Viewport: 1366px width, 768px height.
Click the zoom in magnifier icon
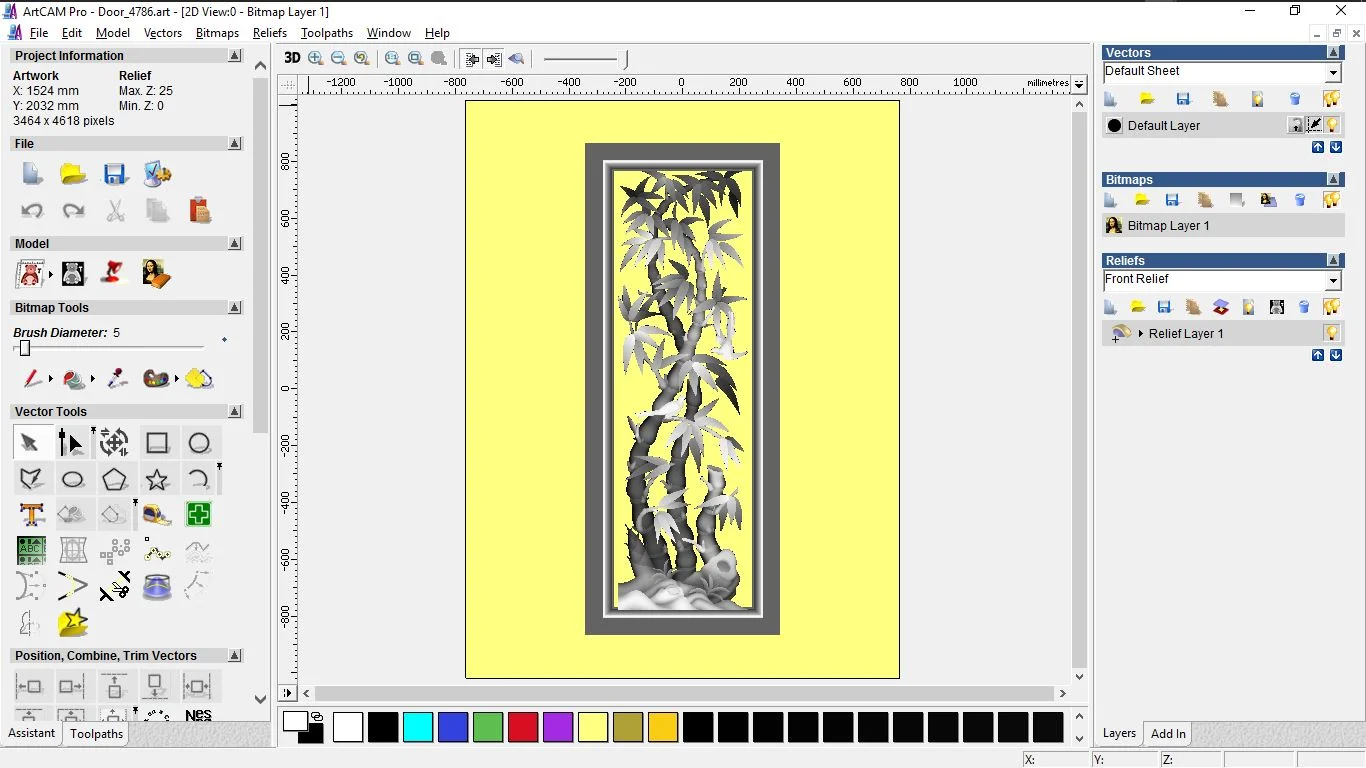coord(316,59)
